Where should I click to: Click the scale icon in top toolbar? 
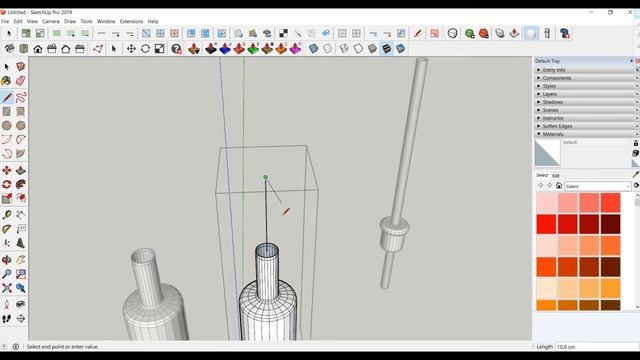pyautogui.click(x=159, y=49)
